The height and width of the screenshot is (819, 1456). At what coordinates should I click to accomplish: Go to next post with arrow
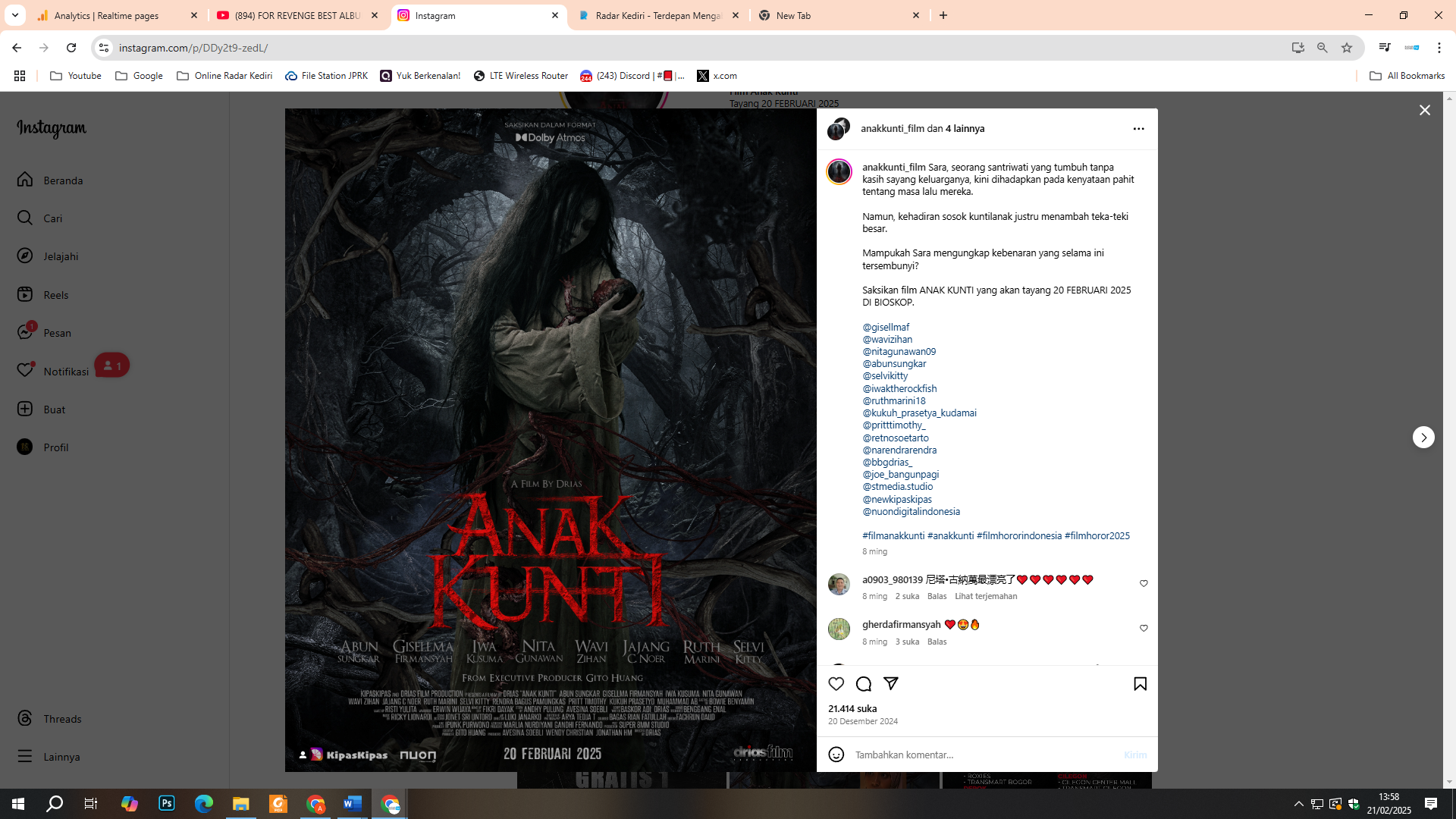[1423, 438]
